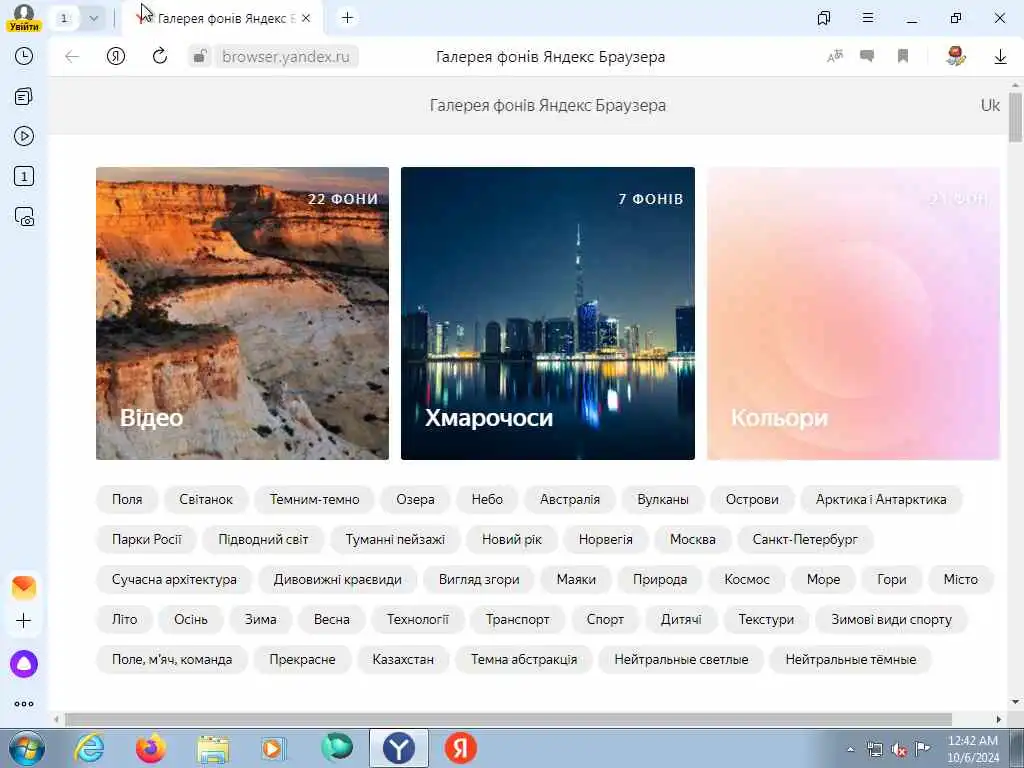Choose the Темним-темно tag
Image resolution: width=1024 pixels, height=768 pixels.
(315, 500)
